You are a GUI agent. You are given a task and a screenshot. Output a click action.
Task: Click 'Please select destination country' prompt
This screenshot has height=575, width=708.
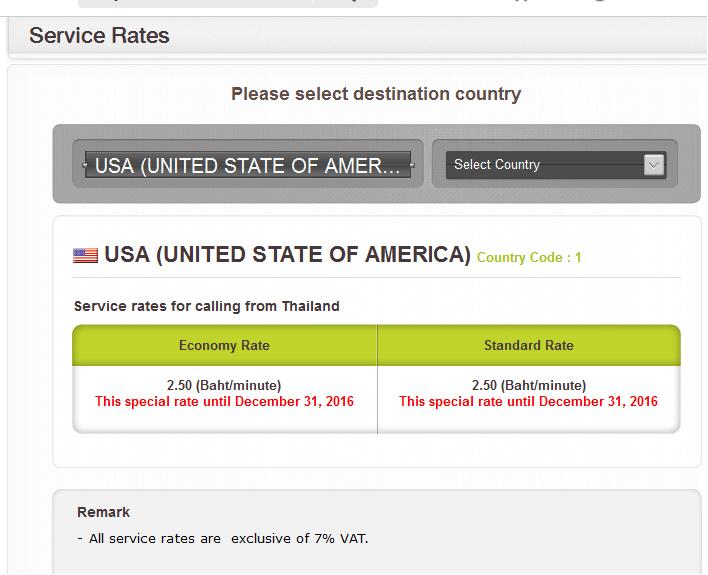click(376, 94)
